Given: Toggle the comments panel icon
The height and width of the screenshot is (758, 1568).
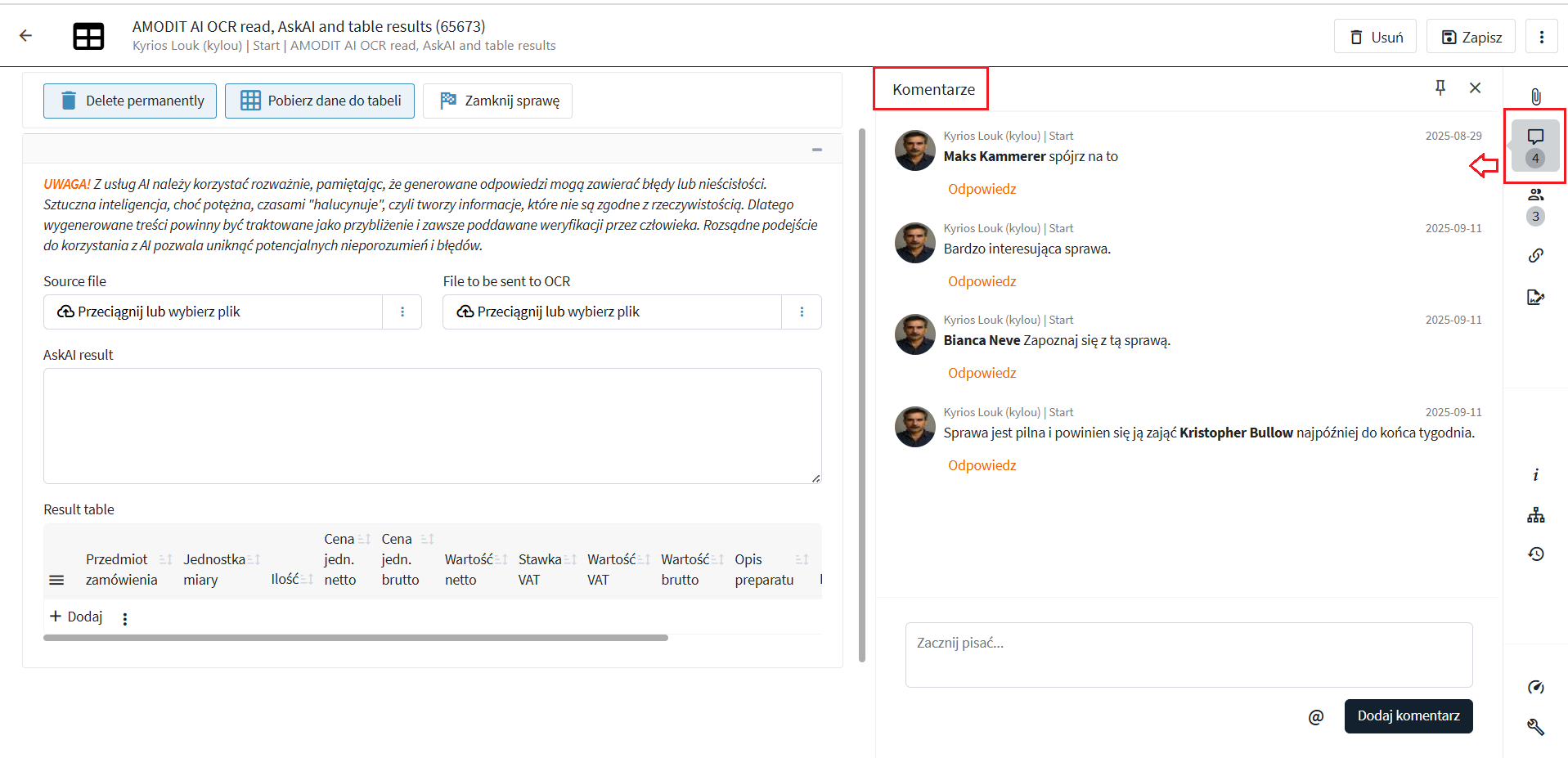Looking at the screenshot, I should click(x=1535, y=137).
